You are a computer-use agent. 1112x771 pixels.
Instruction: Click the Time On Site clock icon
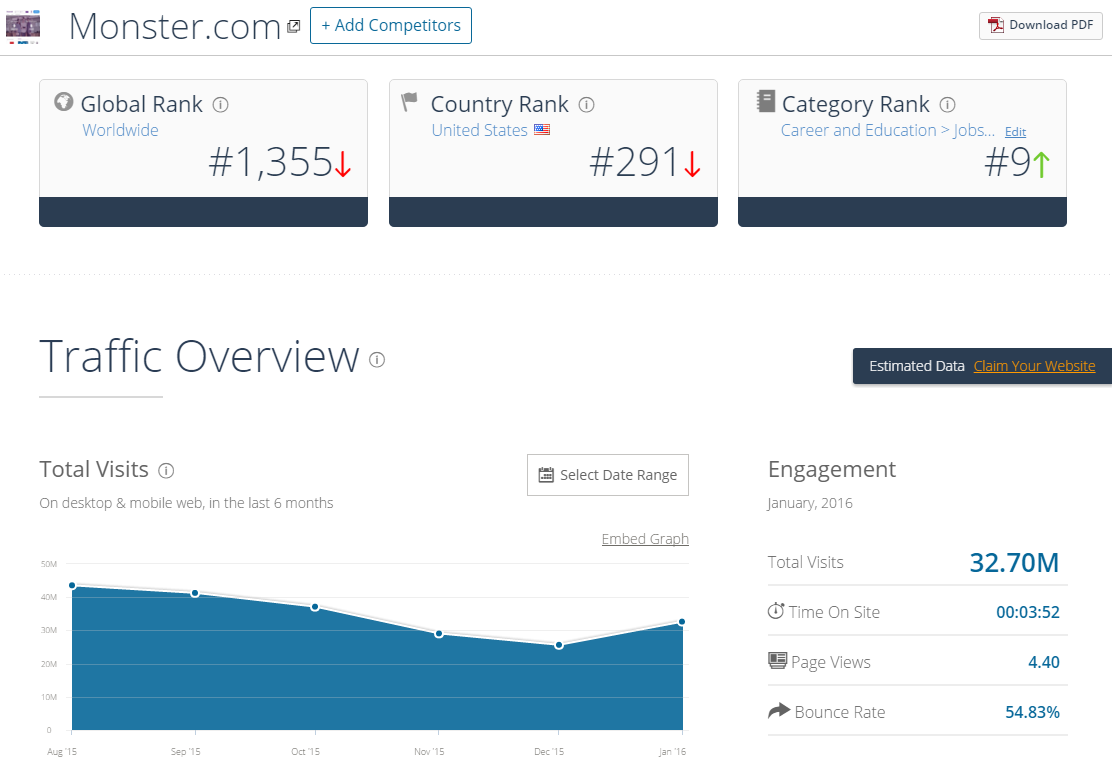pos(775,611)
